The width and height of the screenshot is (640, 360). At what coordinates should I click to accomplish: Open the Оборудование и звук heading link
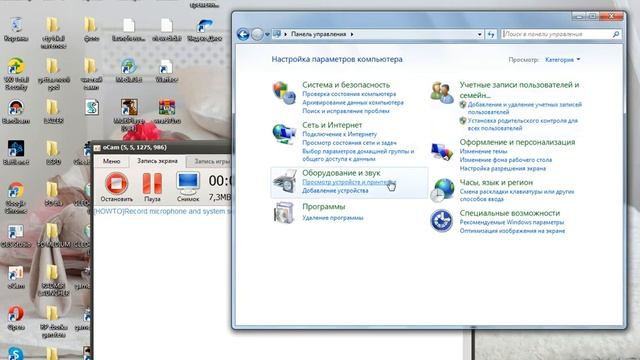point(341,173)
